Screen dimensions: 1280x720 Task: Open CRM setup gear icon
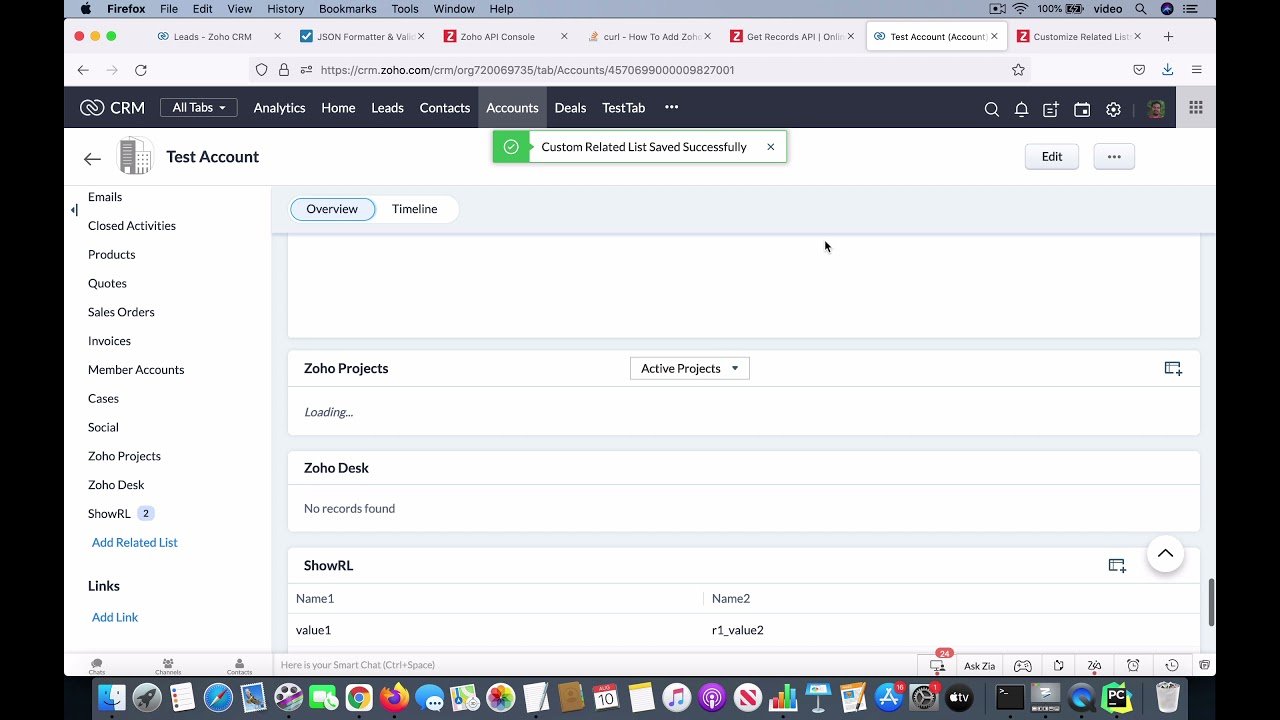(1113, 109)
